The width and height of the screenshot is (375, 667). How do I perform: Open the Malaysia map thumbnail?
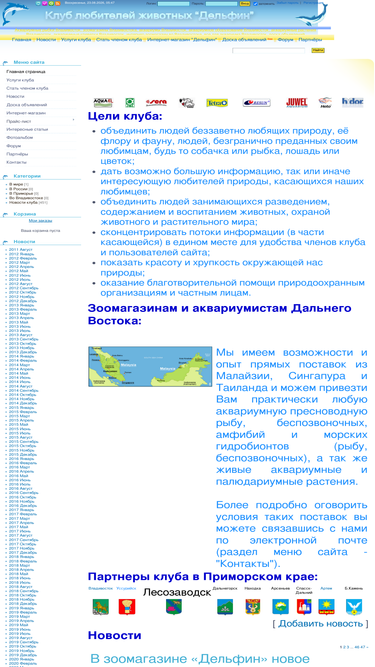(150, 366)
